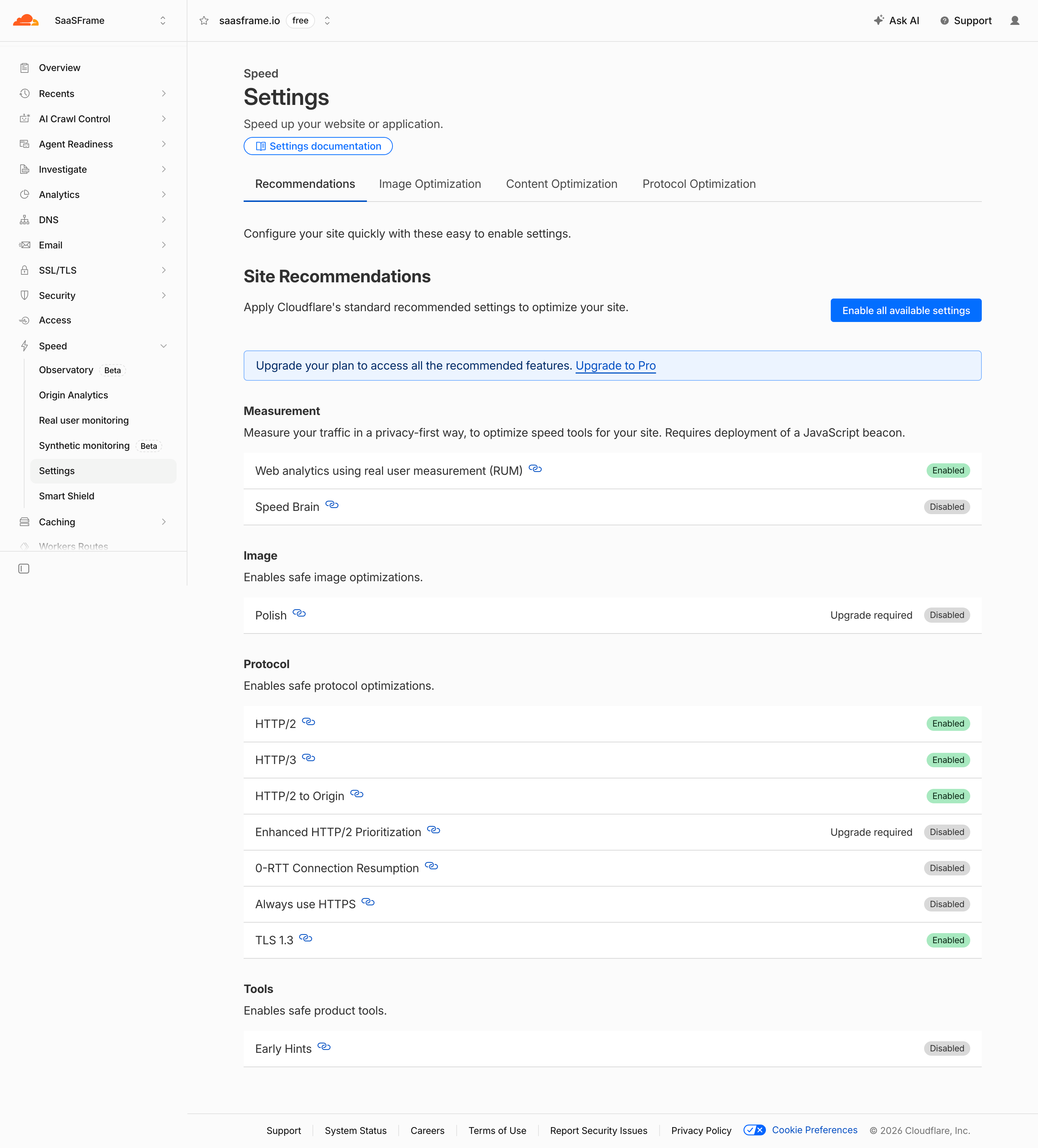Viewport: 1038px width, 1148px height.
Task: Follow the Upgrade to Pro link
Action: coord(616,366)
